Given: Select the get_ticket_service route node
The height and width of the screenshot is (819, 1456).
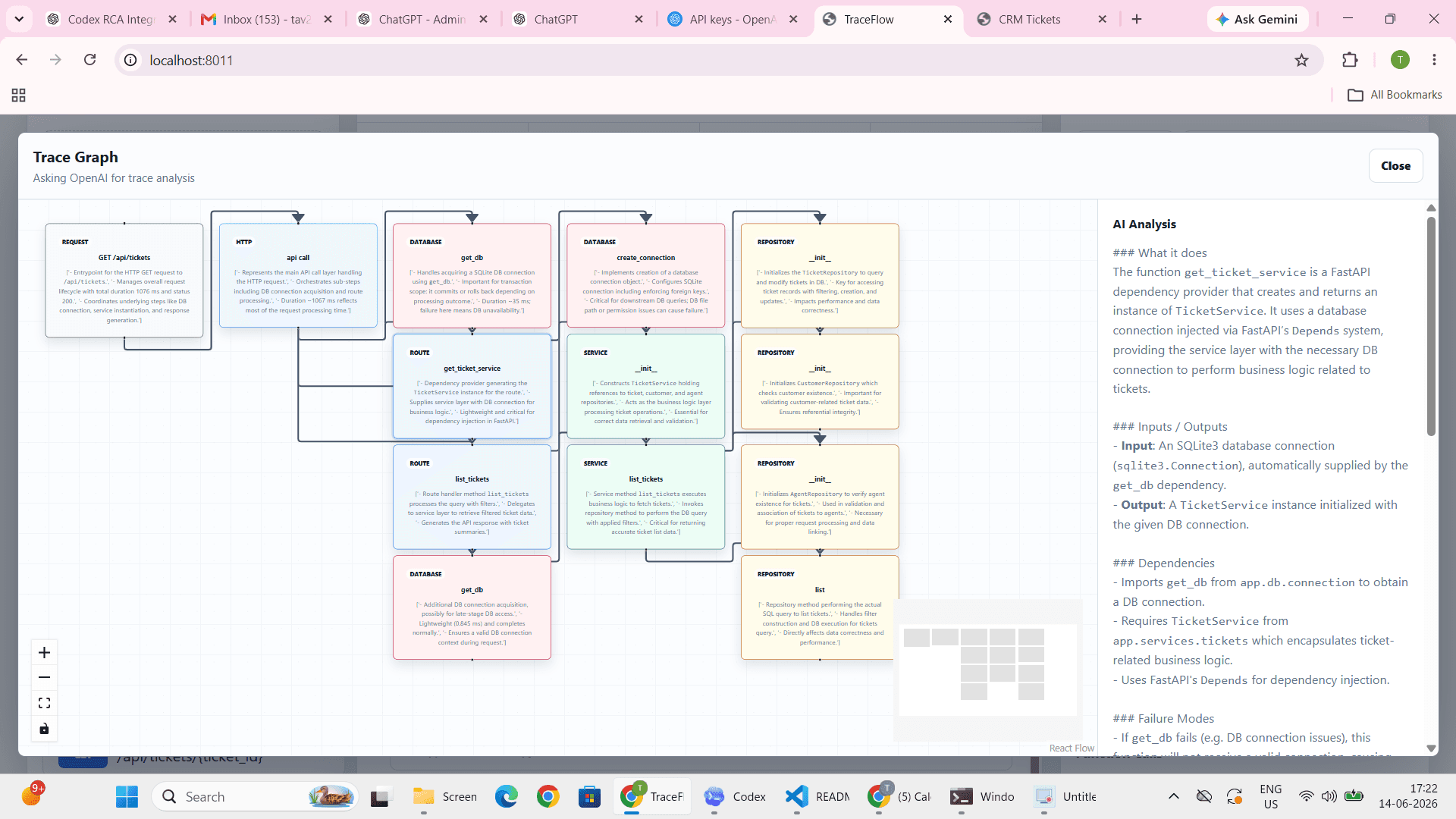Looking at the screenshot, I should 472,386.
